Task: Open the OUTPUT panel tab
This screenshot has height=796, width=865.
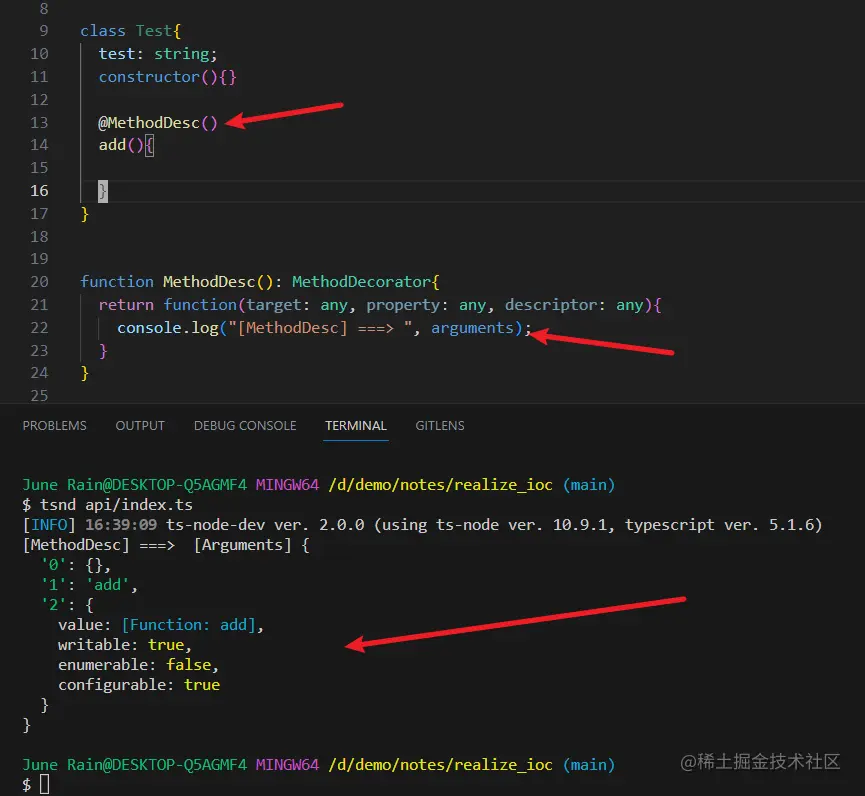Action: point(140,425)
